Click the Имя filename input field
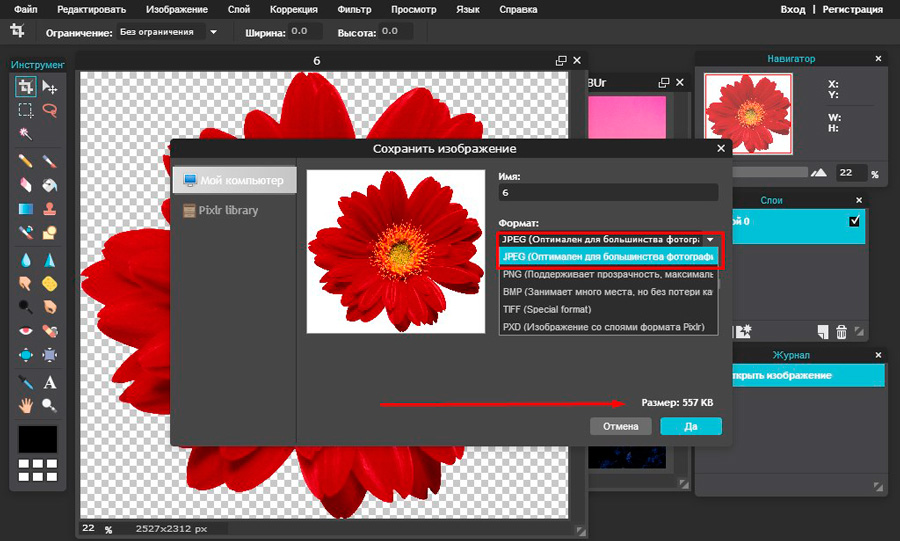The image size is (900, 541). click(x=608, y=193)
